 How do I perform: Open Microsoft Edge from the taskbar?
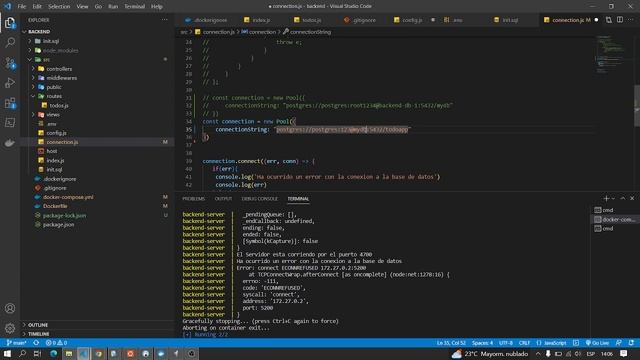pyautogui.click(x=53, y=353)
